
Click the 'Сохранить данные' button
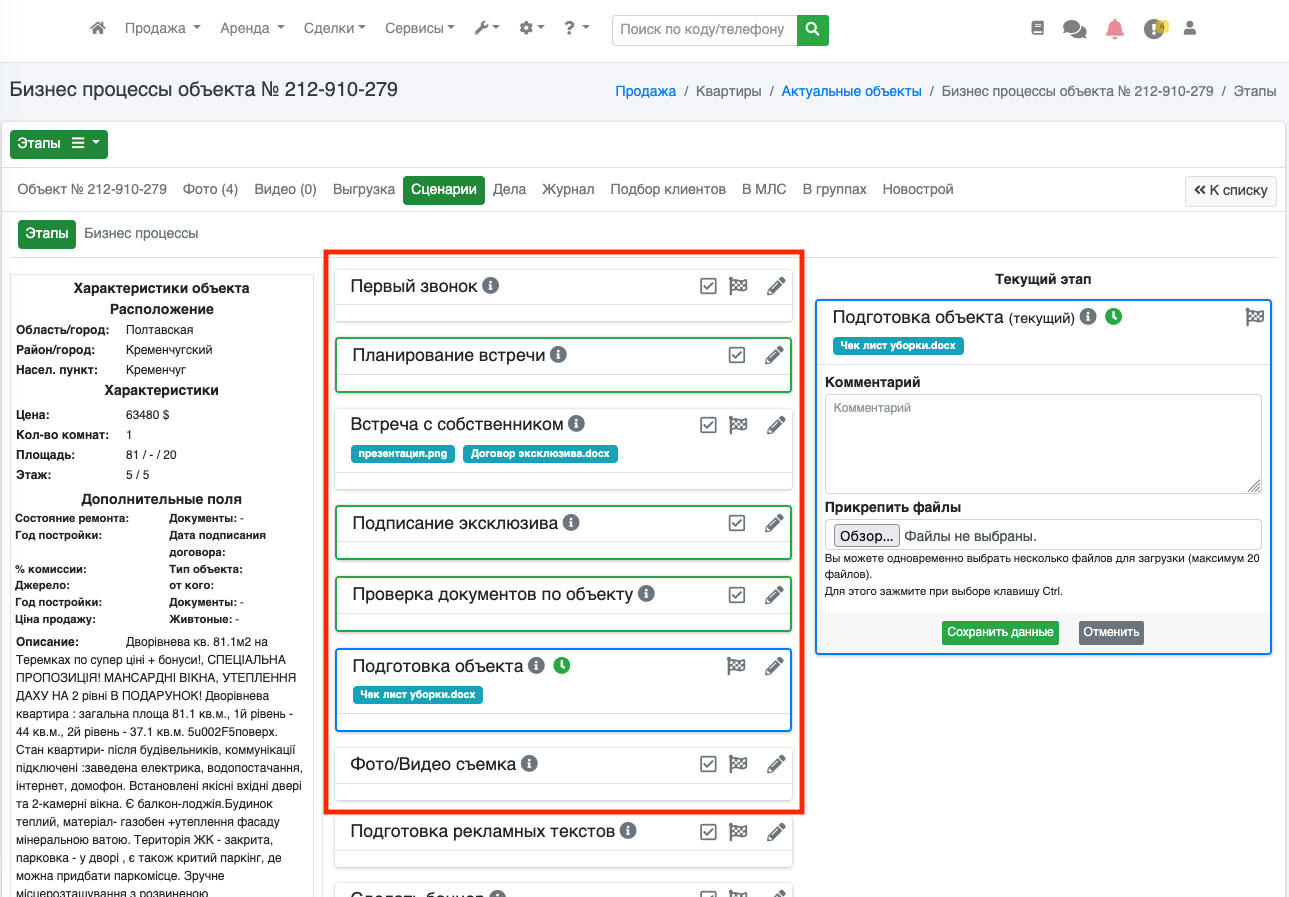[x=999, y=632]
